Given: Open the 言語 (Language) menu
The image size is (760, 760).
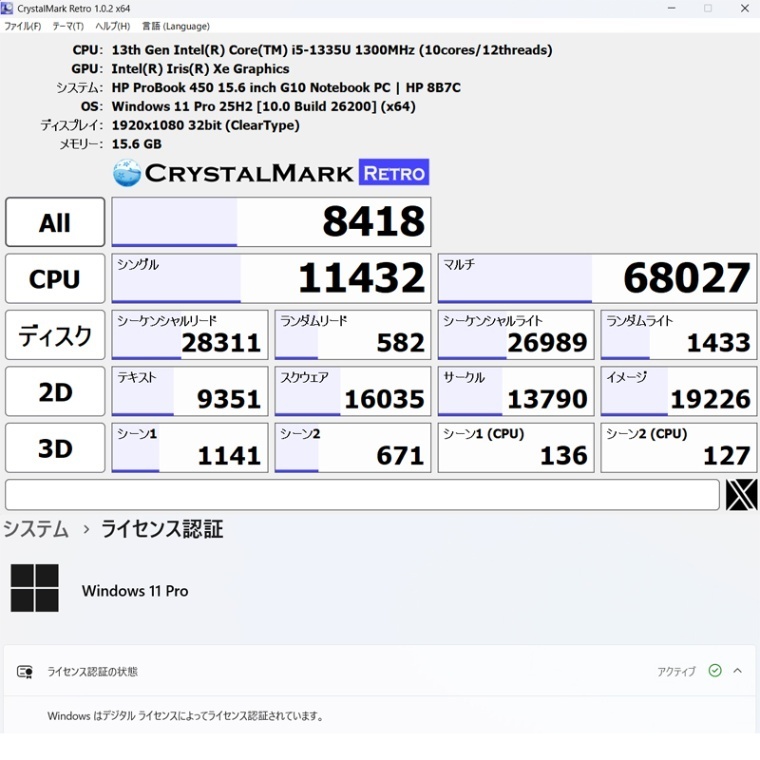Looking at the screenshot, I should click(x=175, y=26).
